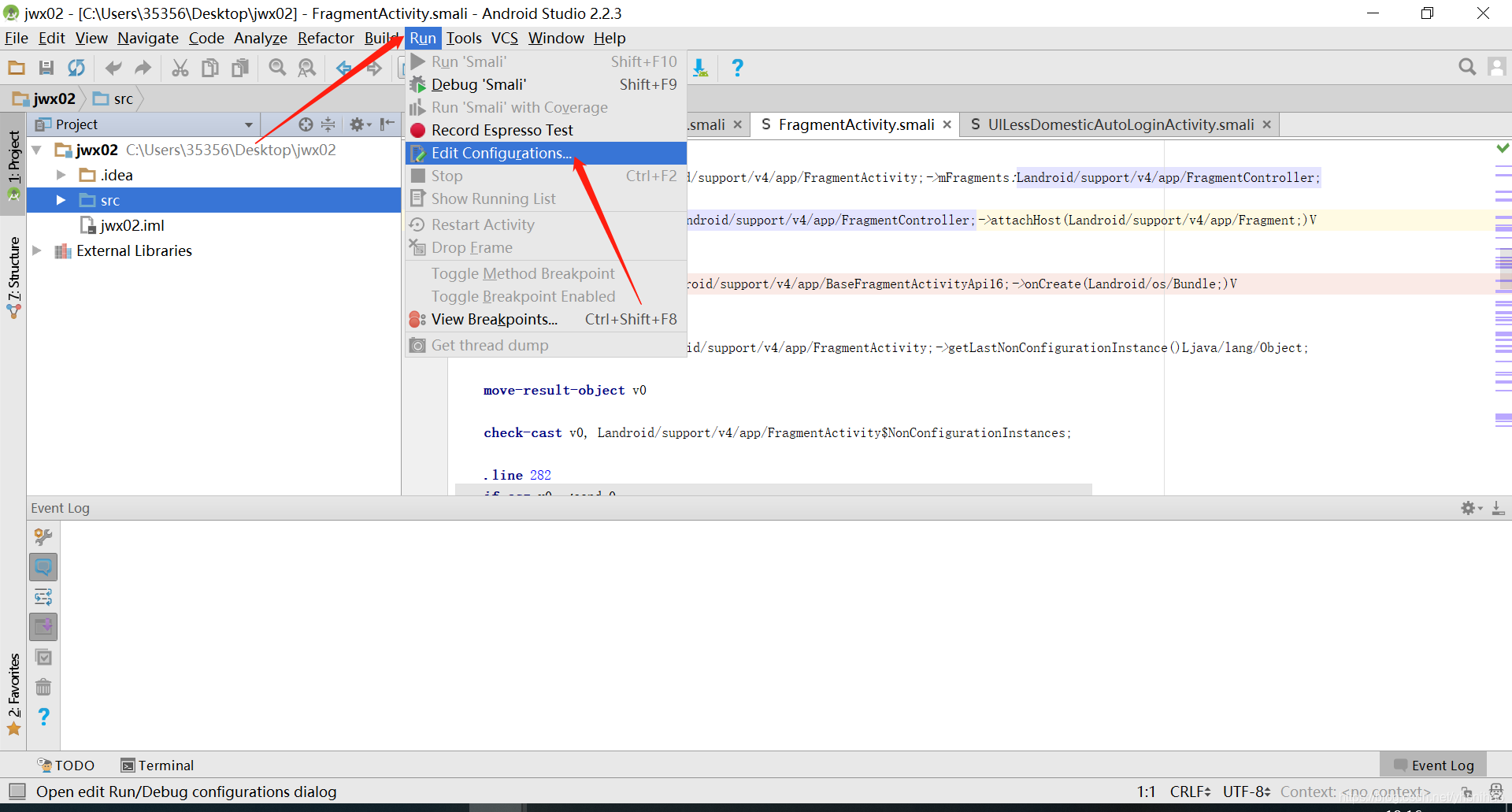The width and height of the screenshot is (1512, 812).
Task: Click Event Log hide download-arrow icon
Action: tap(1499, 509)
